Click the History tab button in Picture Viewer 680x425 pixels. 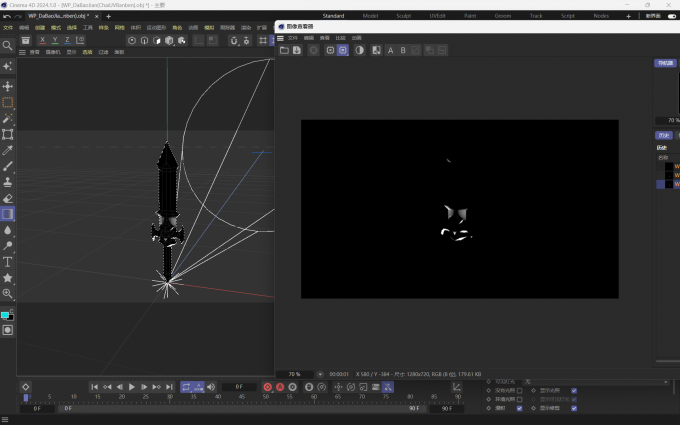[664, 135]
